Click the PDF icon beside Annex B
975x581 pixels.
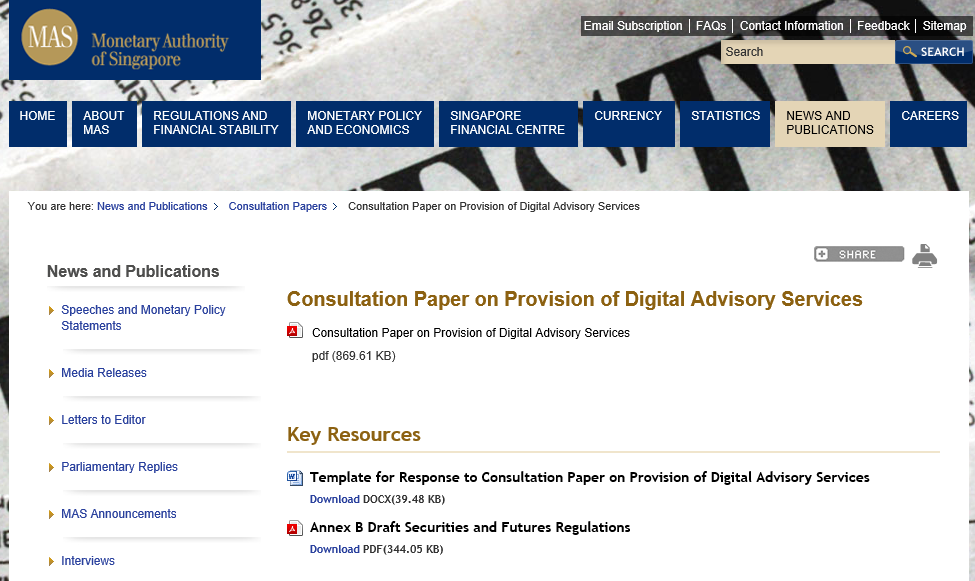click(295, 528)
